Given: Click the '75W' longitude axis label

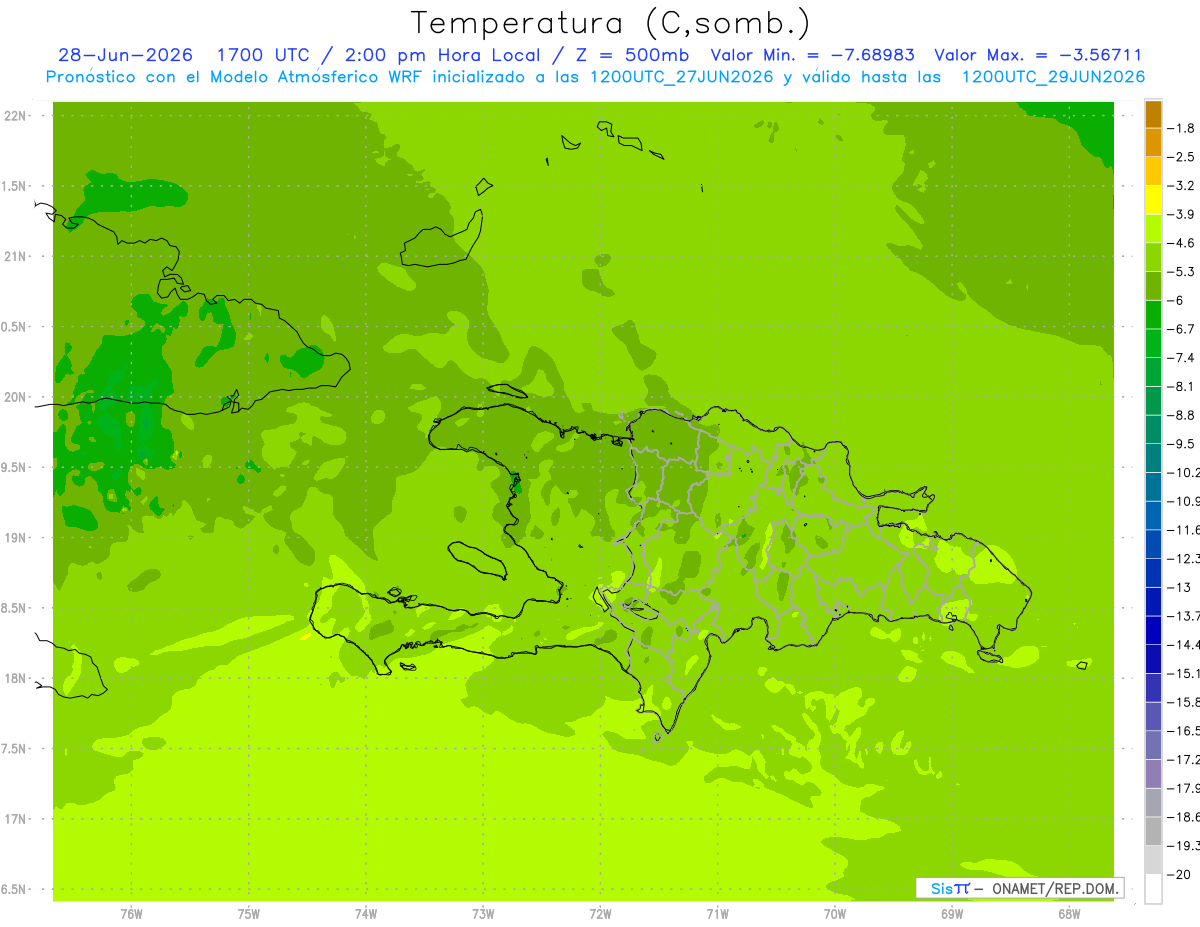Looking at the screenshot, I should click(249, 914).
